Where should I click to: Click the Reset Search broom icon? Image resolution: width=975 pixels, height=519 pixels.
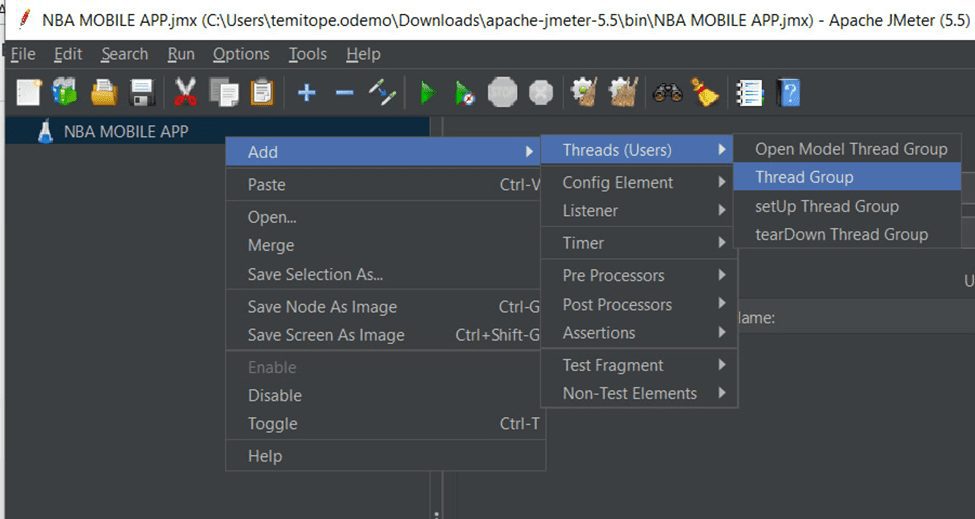705,93
